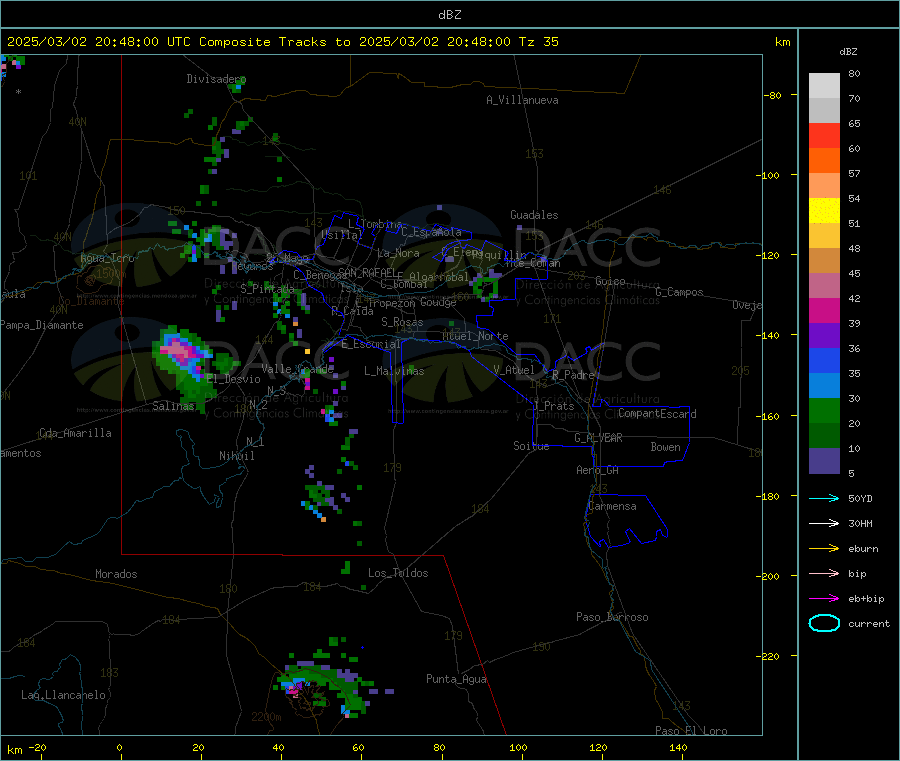Click the cyan 'current' ellipse symbol

[824, 623]
